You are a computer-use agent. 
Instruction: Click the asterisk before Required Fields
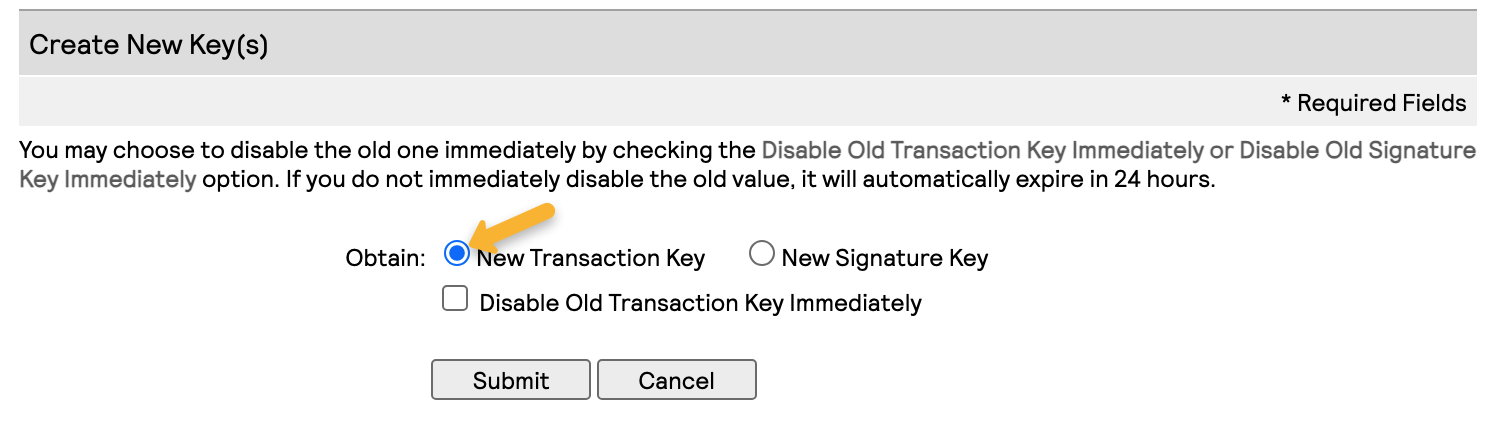(1286, 102)
